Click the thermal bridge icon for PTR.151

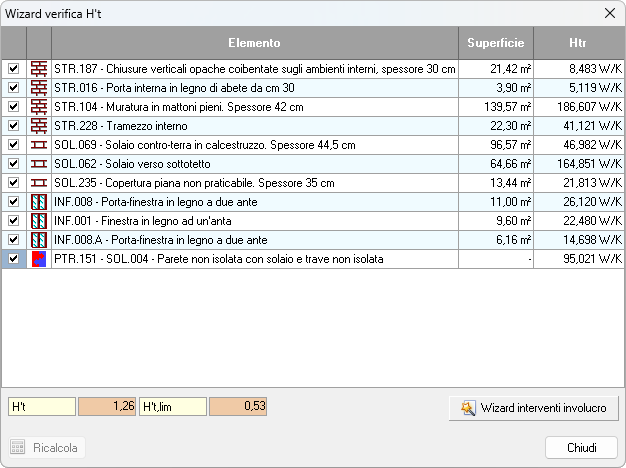click(x=39, y=260)
